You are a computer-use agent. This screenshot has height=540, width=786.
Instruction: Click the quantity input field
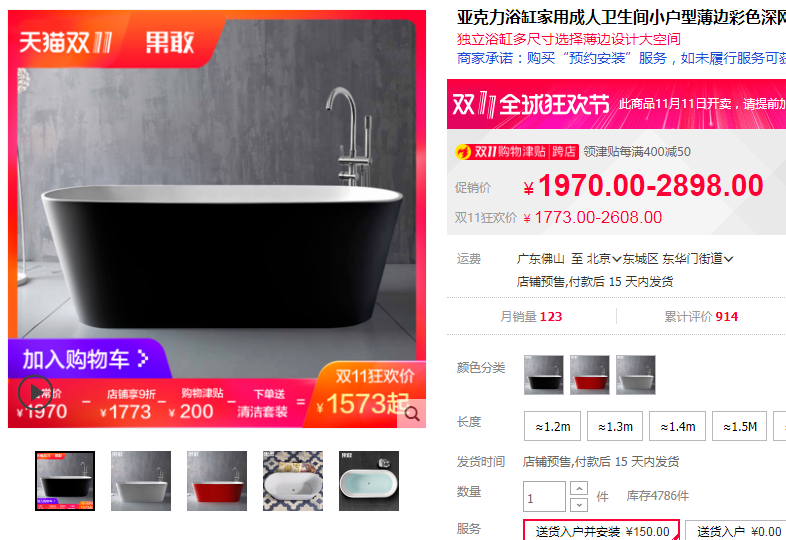click(544, 496)
